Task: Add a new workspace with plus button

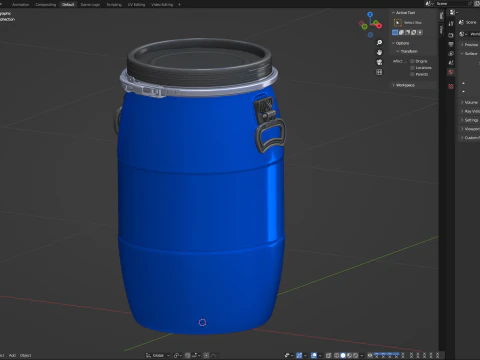Action: click(179, 5)
